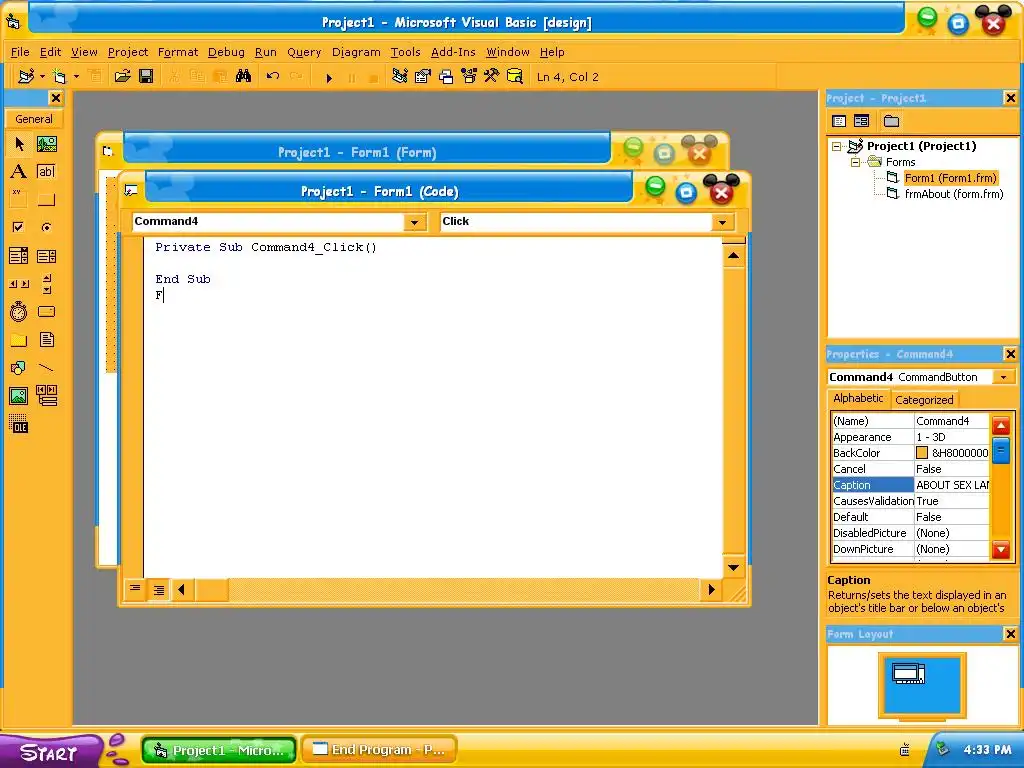1024x768 pixels.
Task: Switch to End Program taskbar window
Action: click(379, 750)
